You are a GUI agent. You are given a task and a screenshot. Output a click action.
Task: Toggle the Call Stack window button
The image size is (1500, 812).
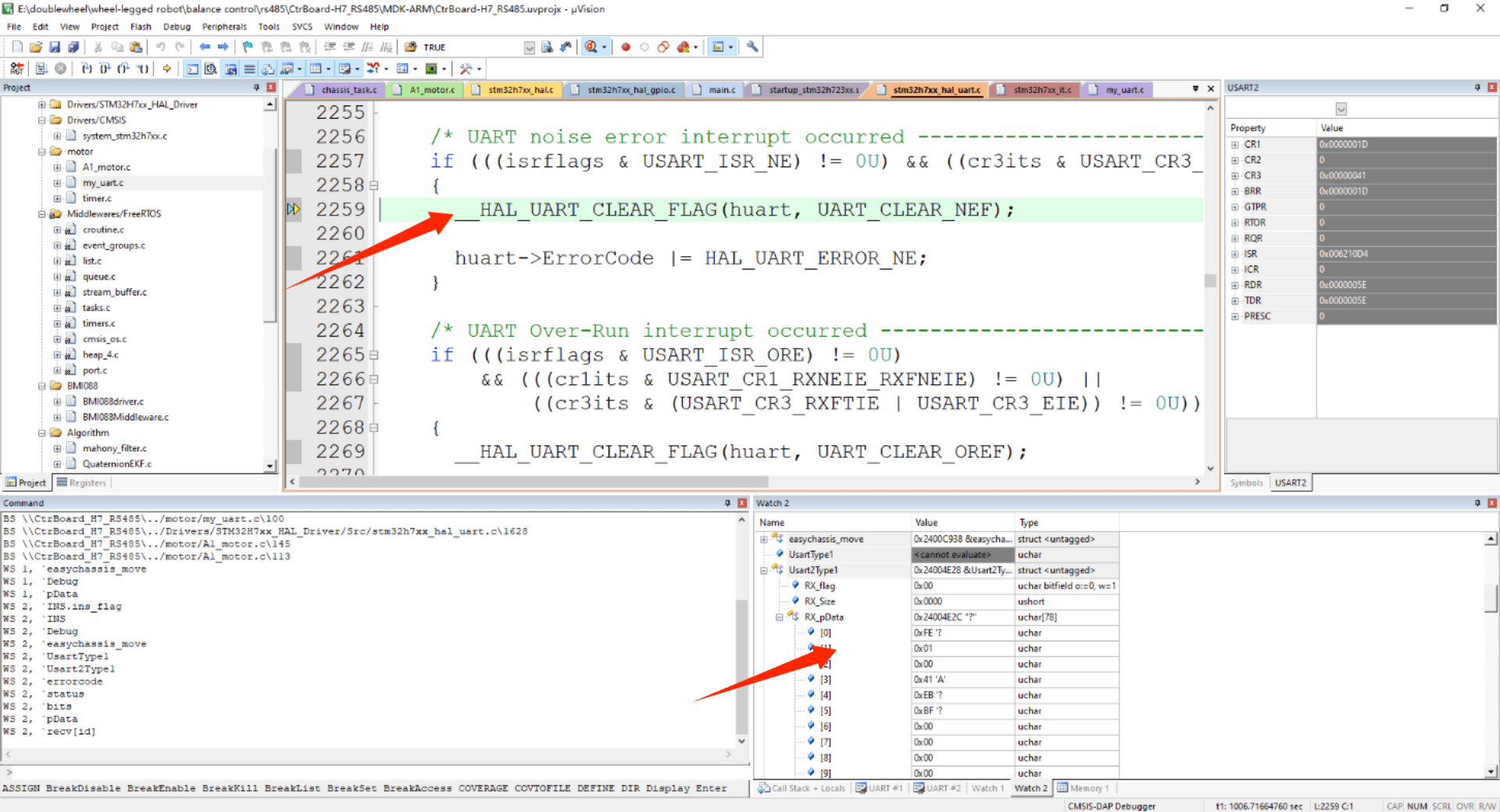coord(268,69)
